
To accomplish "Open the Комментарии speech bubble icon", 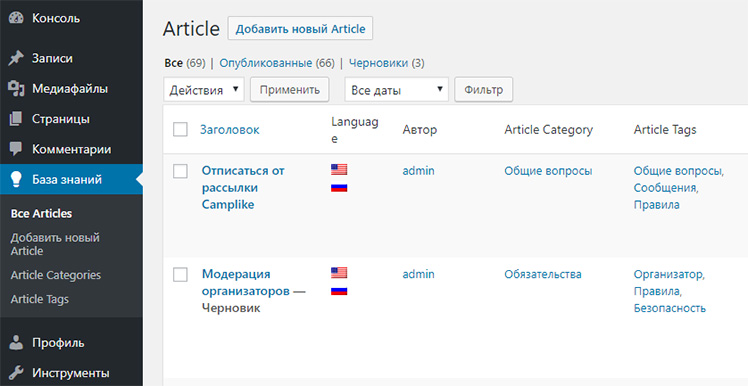I will point(16,149).
